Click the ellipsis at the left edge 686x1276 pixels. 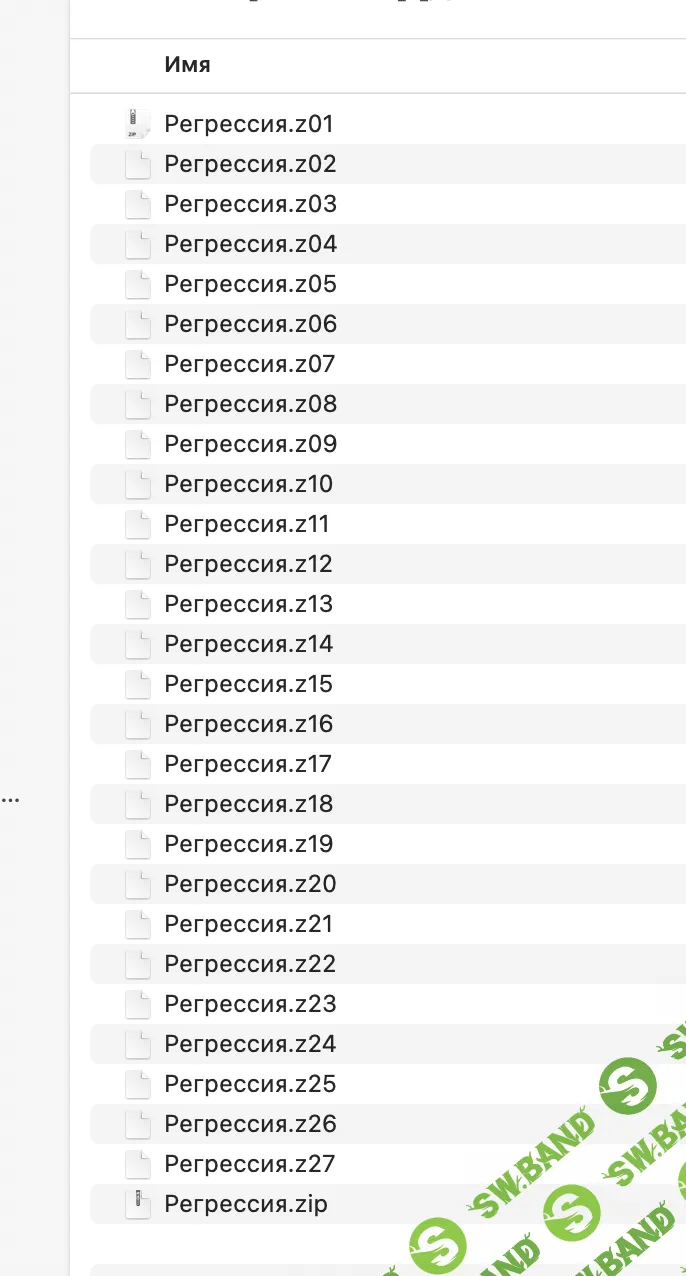point(10,800)
